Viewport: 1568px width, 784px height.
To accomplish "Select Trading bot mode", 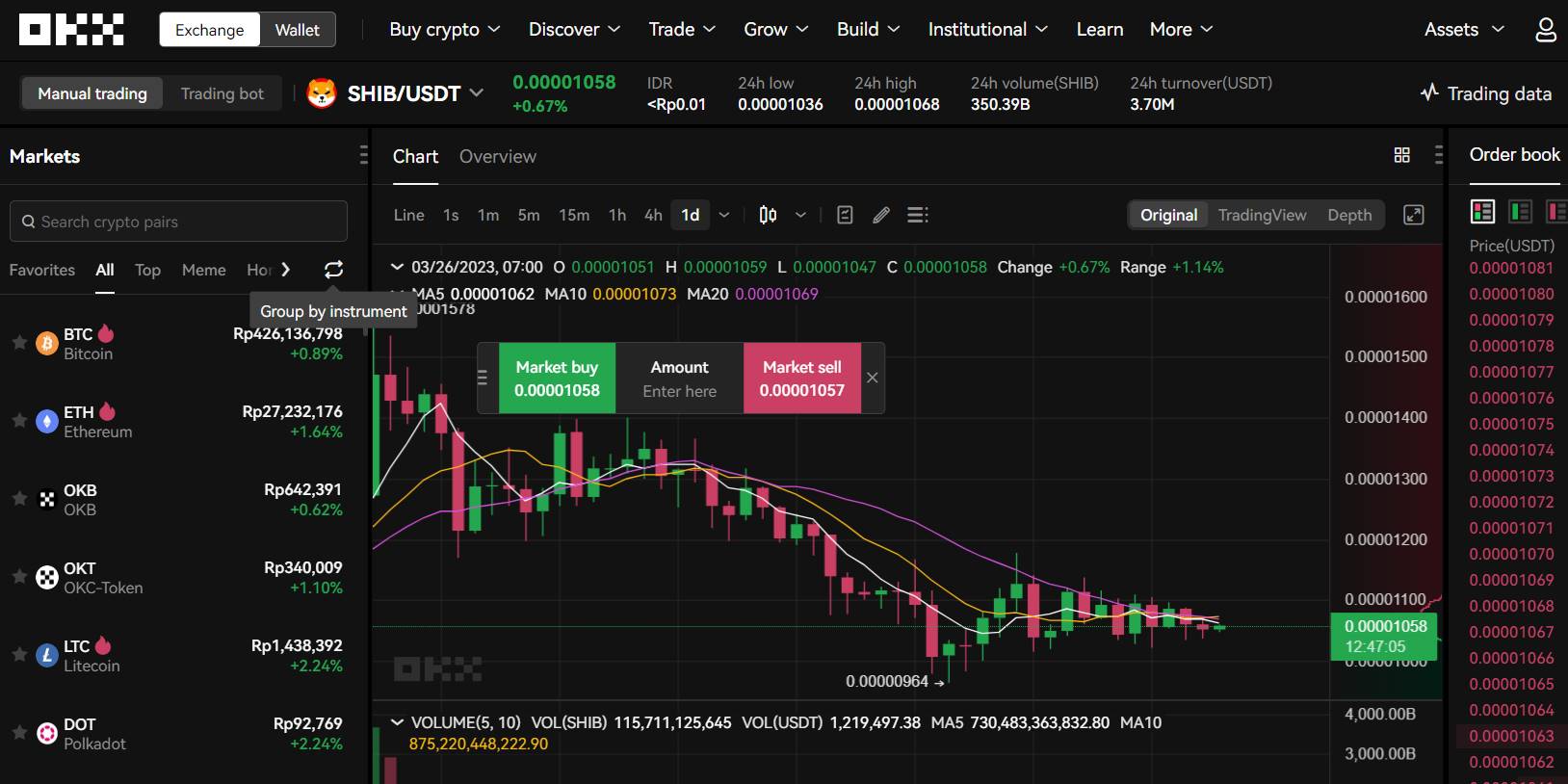I will 222,93.
